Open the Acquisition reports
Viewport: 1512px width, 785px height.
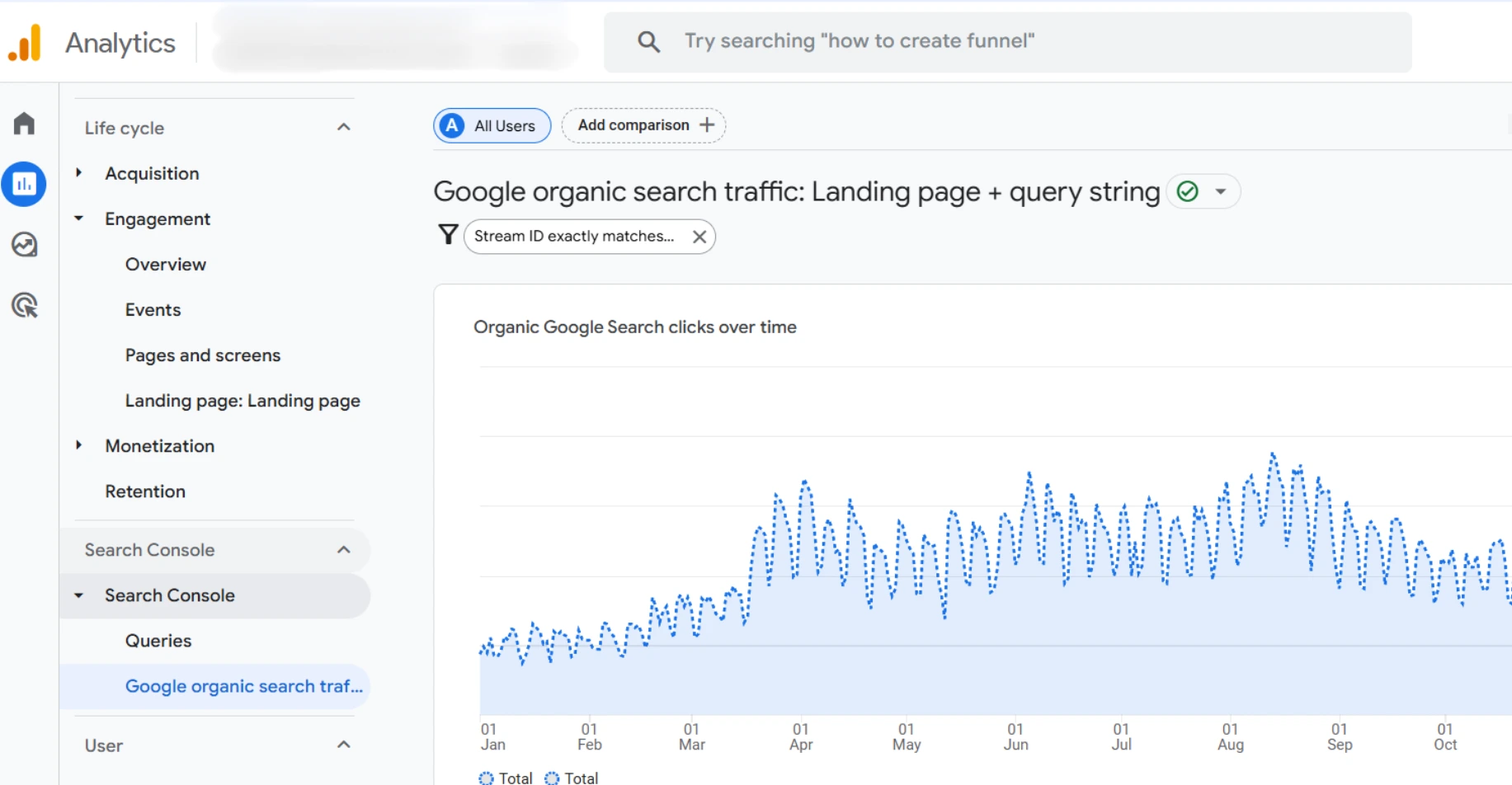coord(152,173)
